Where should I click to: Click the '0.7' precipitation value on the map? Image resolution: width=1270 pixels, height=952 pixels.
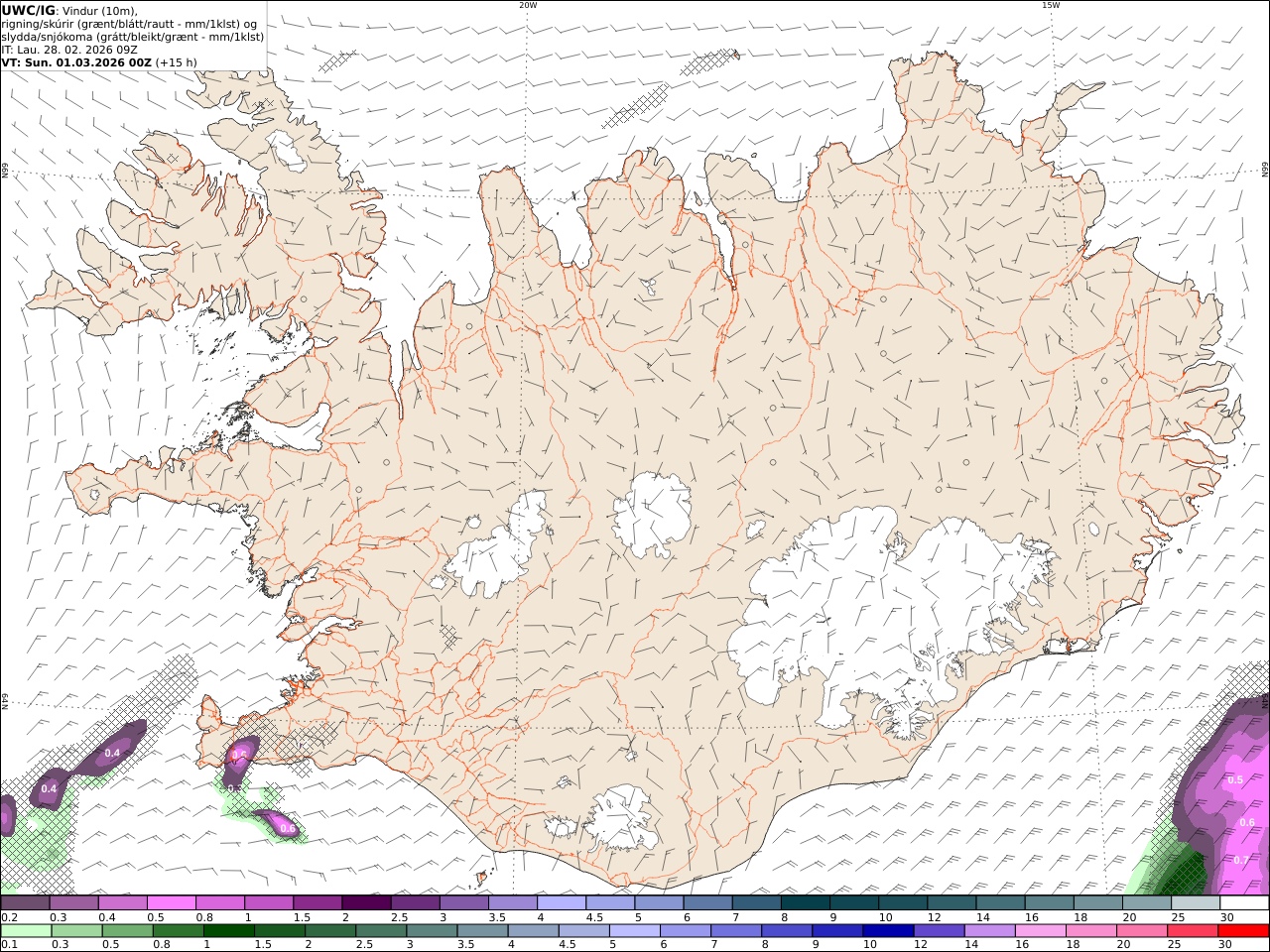[x=1240, y=860]
